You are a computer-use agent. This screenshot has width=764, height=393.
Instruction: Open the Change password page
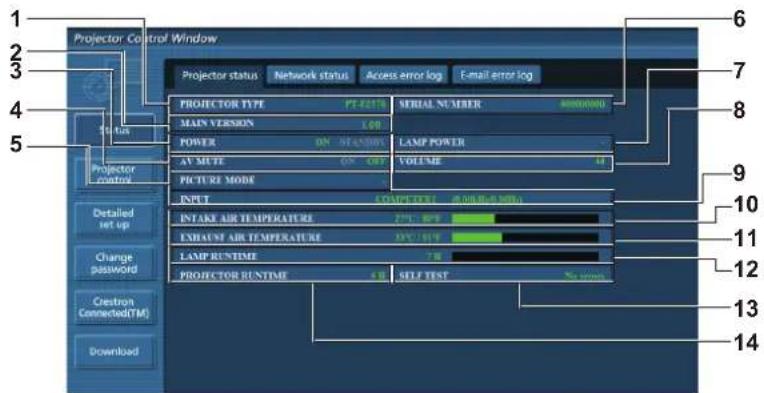pyautogui.click(x=115, y=263)
